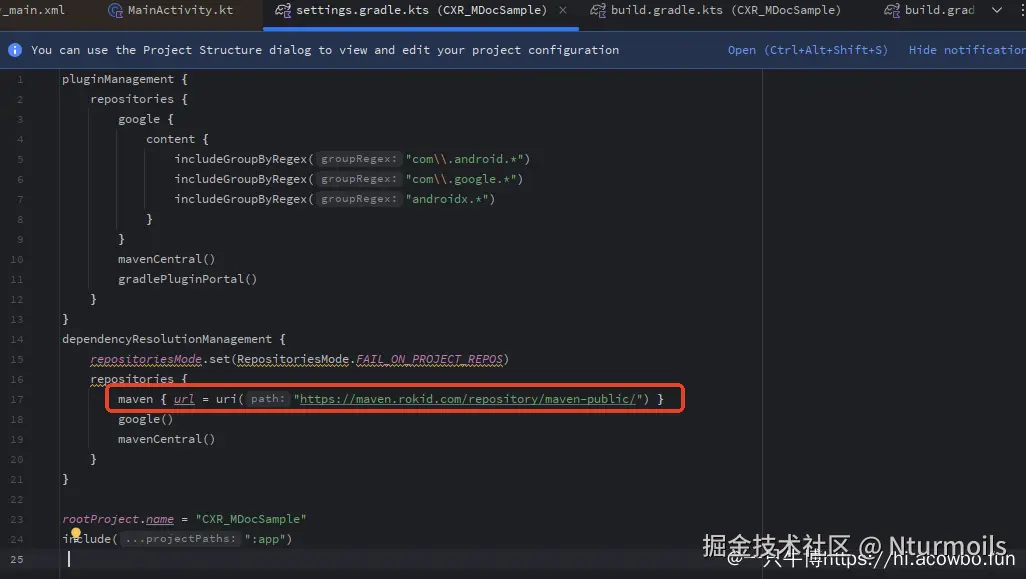Click the "com\\.android.*" regex string
1026x579 pixels.
pyautogui.click(x=465, y=159)
